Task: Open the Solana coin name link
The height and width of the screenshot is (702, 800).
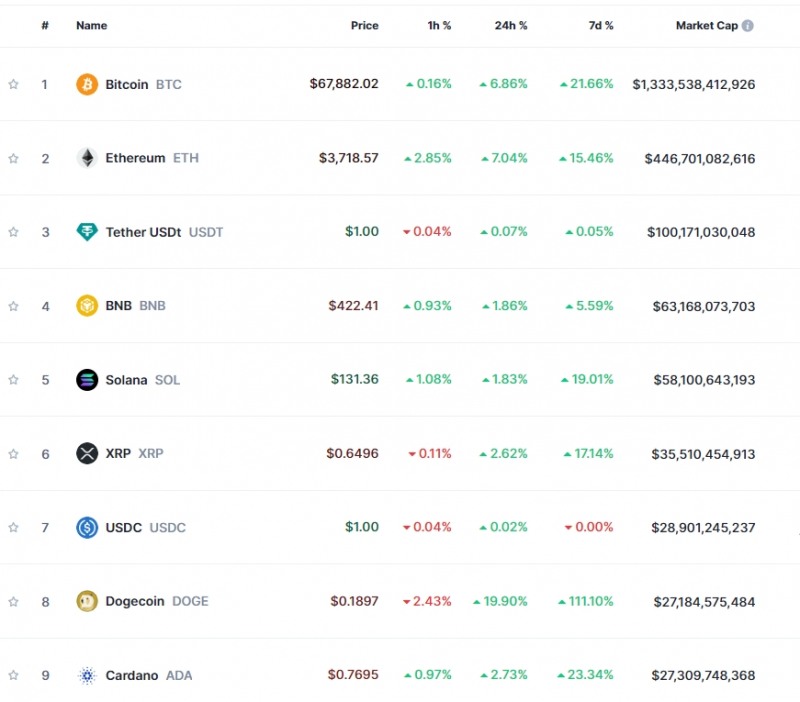Action: pyautogui.click(x=126, y=380)
